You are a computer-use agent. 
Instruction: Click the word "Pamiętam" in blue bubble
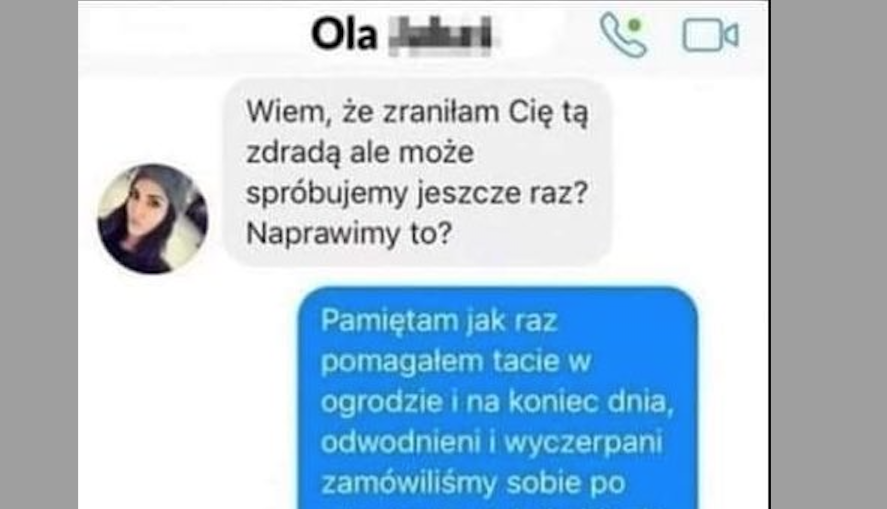[390, 321]
